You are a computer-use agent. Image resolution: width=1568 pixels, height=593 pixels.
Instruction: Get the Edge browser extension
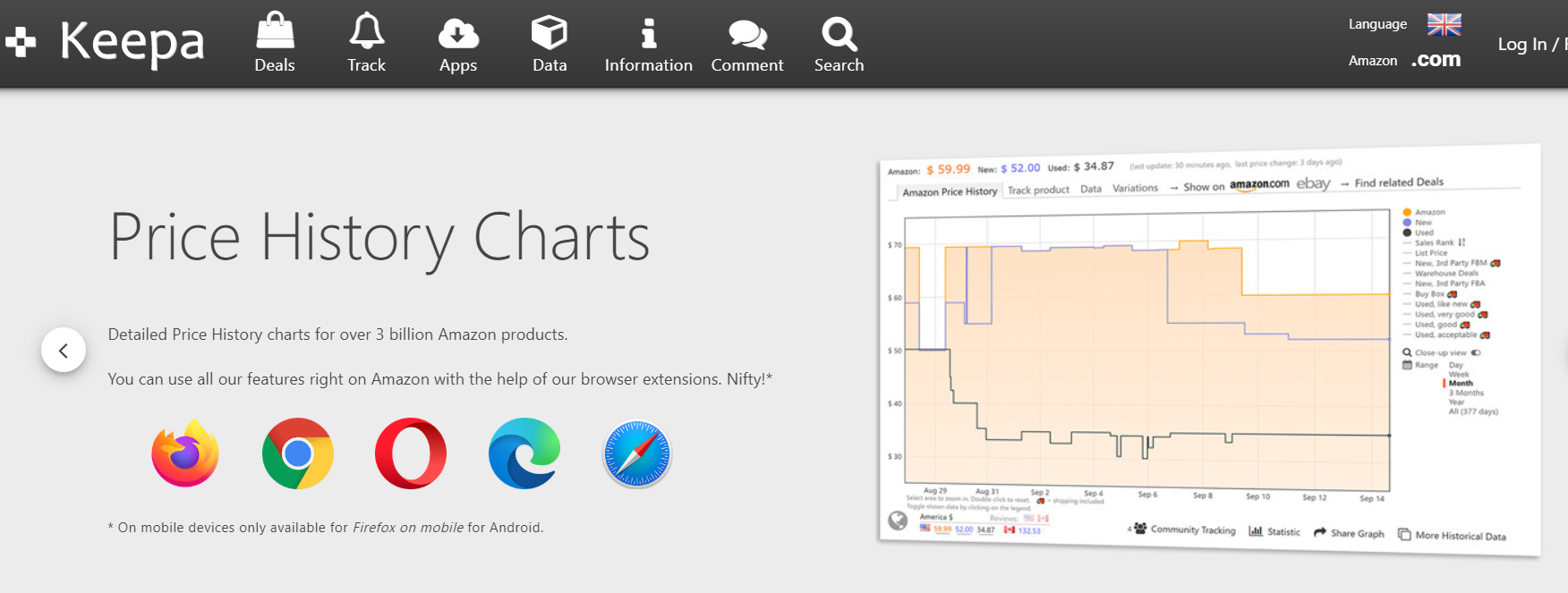pyautogui.click(x=524, y=453)
